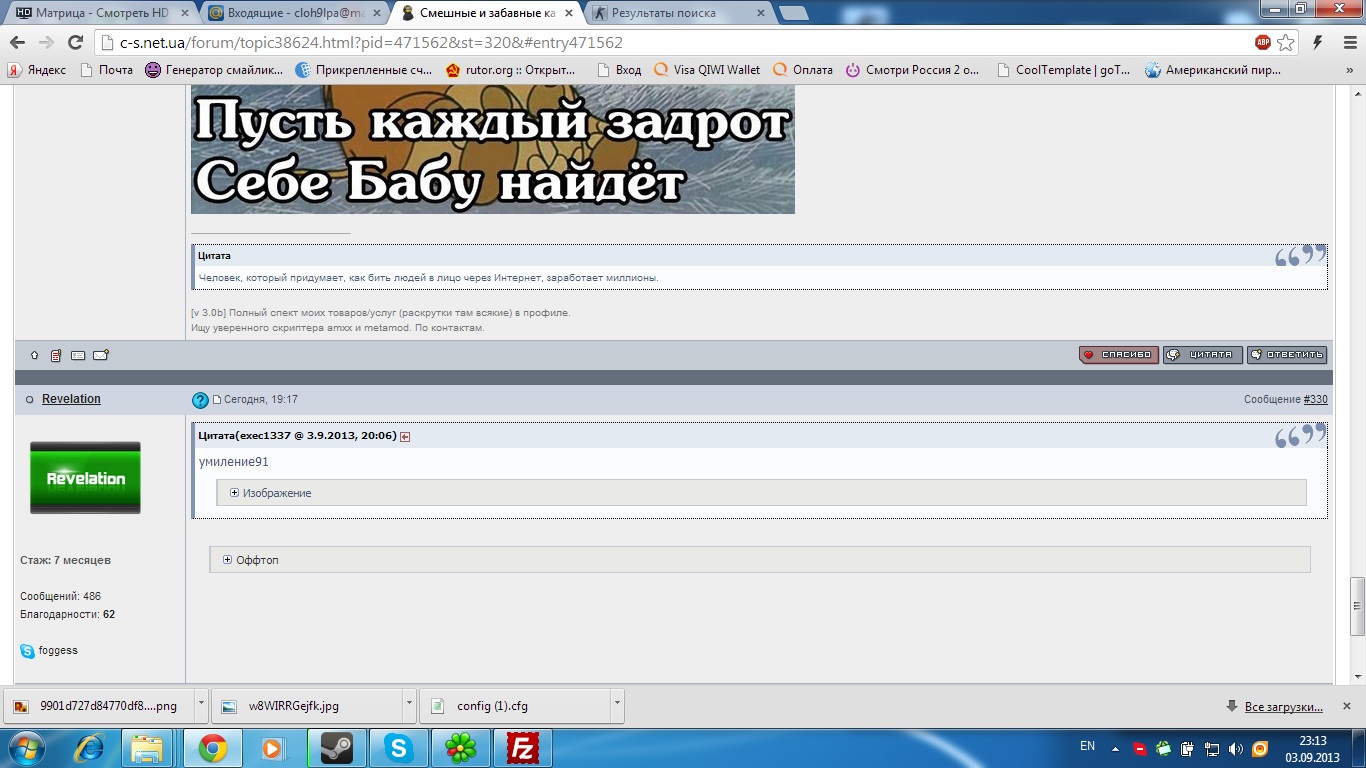
Task: Open the CoolTemplate bookmark
Action: pos(1064,70)
